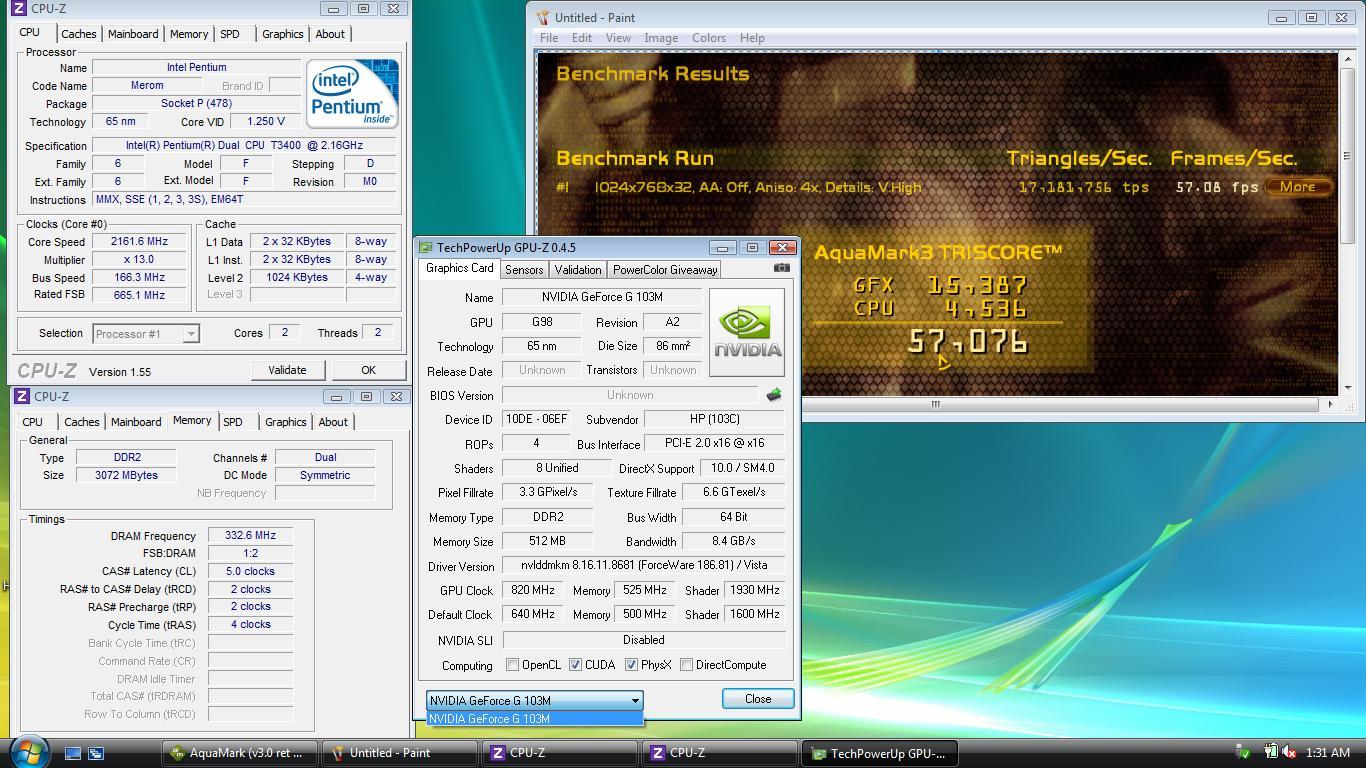Select NVIDIA GeForce G 103M list entry
Screen dimensions: 1366x768
[534, 718]
